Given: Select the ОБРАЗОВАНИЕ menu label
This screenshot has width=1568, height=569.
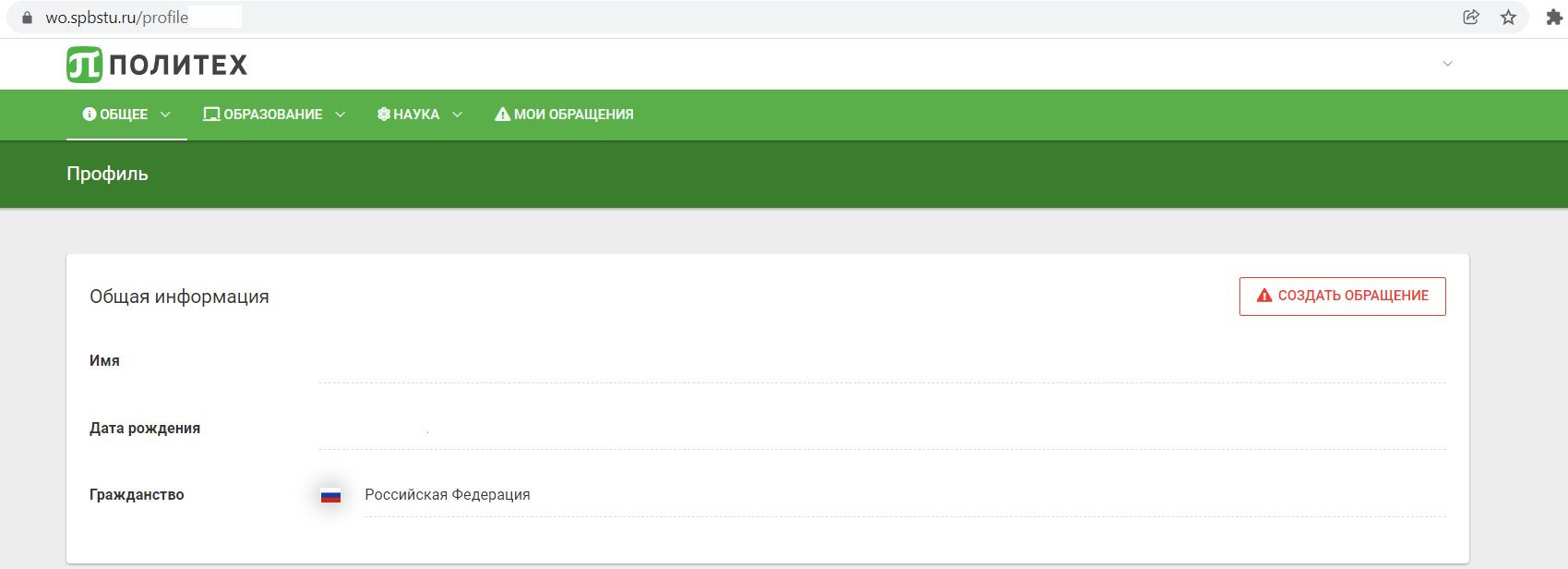Looking at the screenshot, I should coord(273,115).
